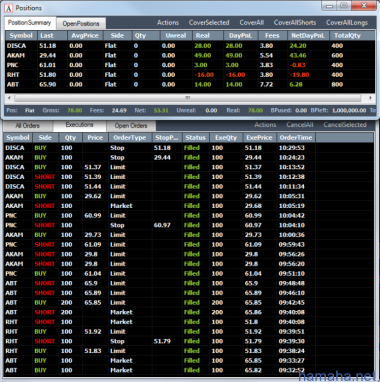The height and width of the screenshot is (382, 380).
Task: Sort executions by OrderType column header
Action: tap(130, 138)
